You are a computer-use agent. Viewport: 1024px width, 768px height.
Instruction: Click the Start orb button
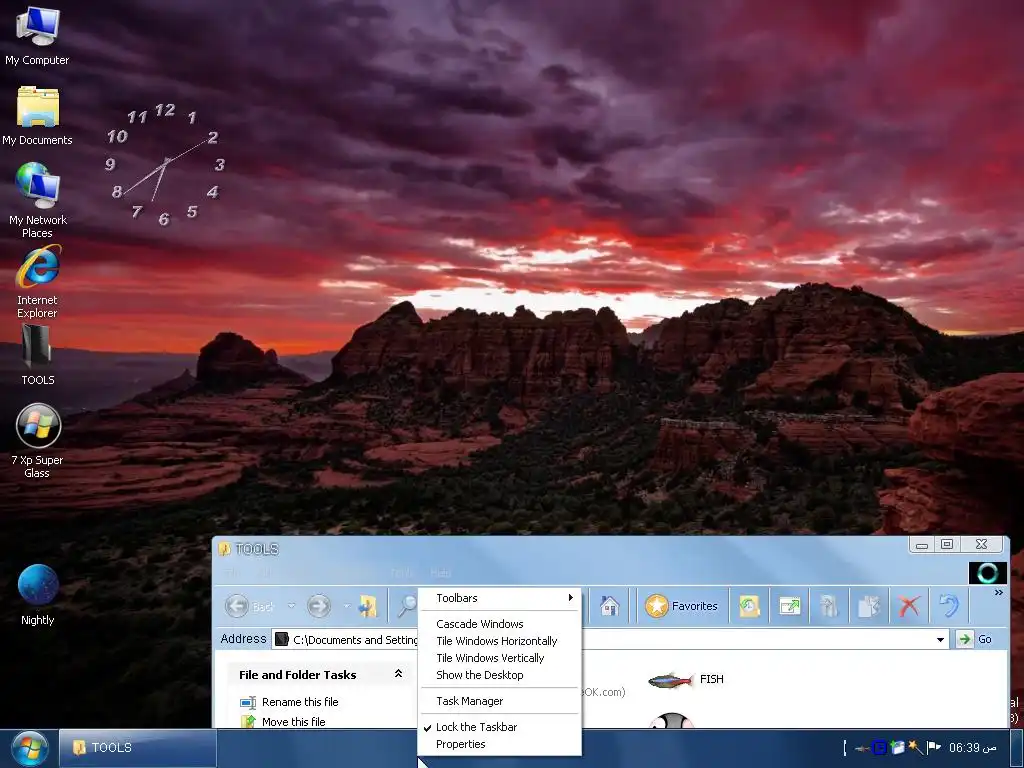pos(29,748)
